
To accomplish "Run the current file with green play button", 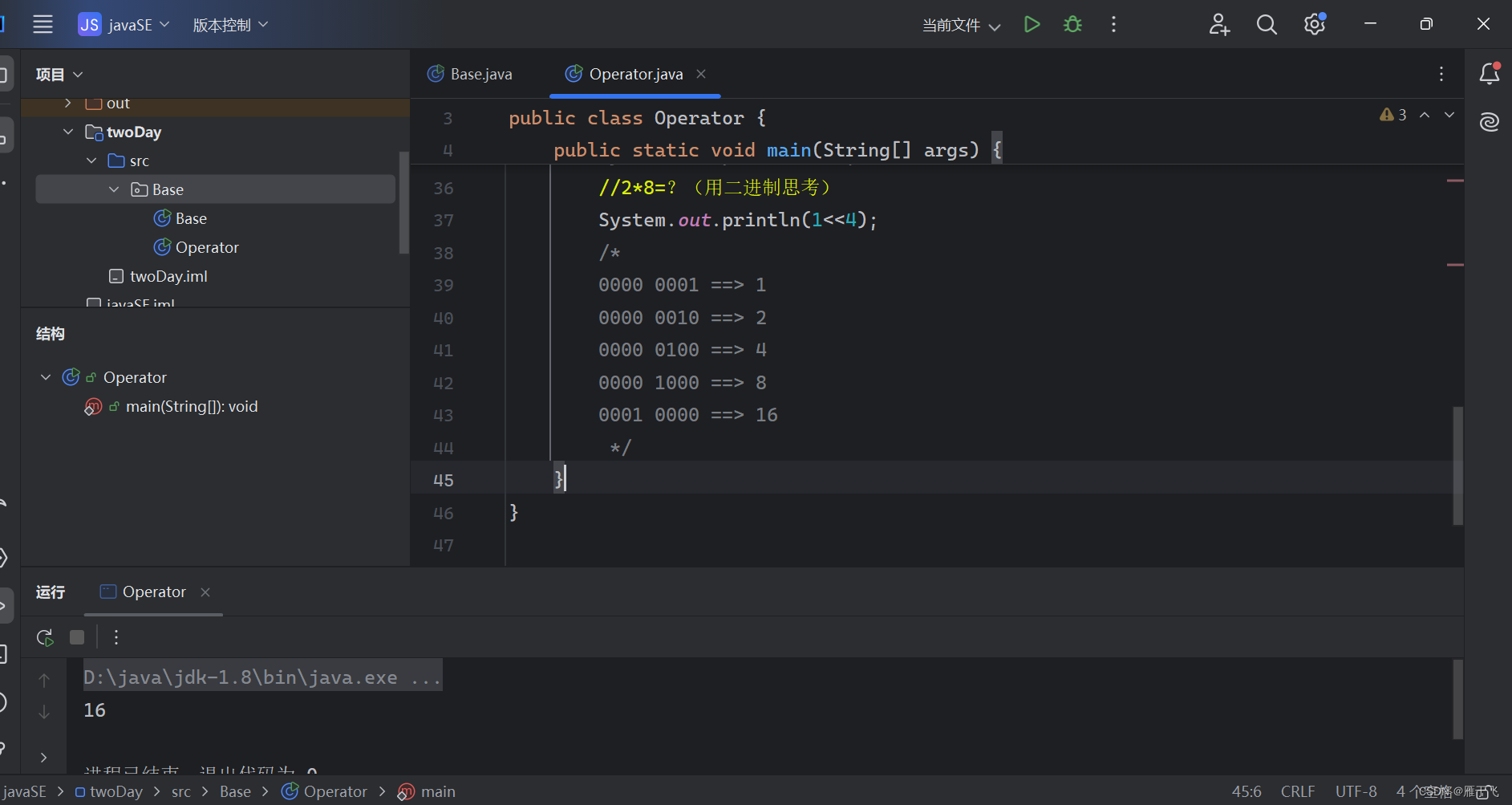I will point(1032,24).
